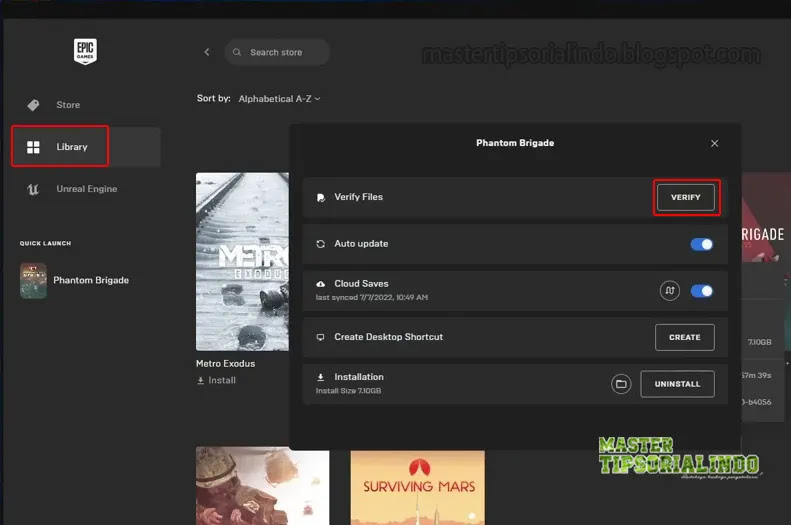The width and height of the screenshot is (791, 525).
Task: Click the Verify Files icon
Action: [x=320, y=197]
